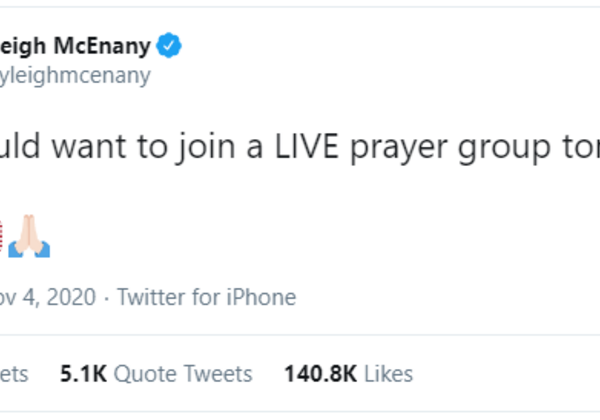600x420 pixels.
Task: Click the partially visible Retweets label
Action: pyautogui.click(x=14, y=374)
